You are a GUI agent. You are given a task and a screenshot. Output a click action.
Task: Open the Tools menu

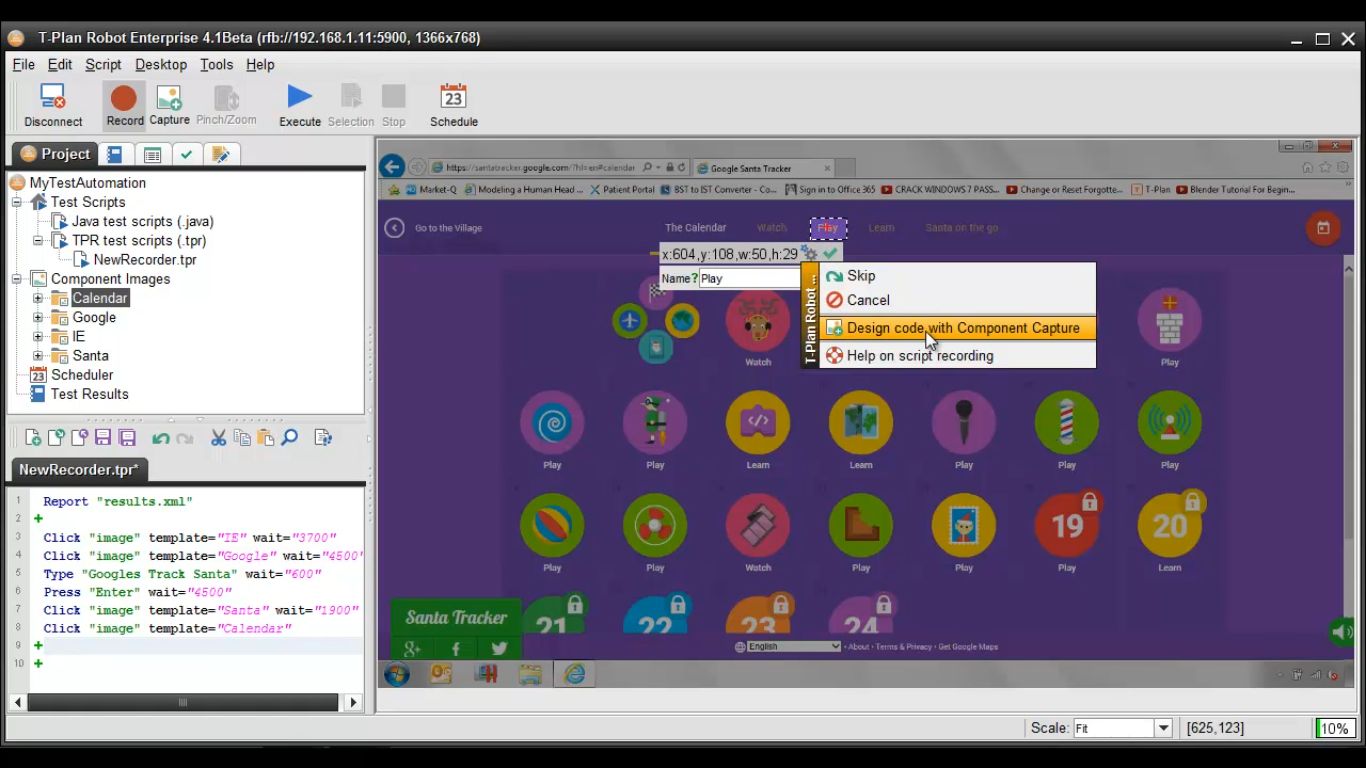click(216, 64)
